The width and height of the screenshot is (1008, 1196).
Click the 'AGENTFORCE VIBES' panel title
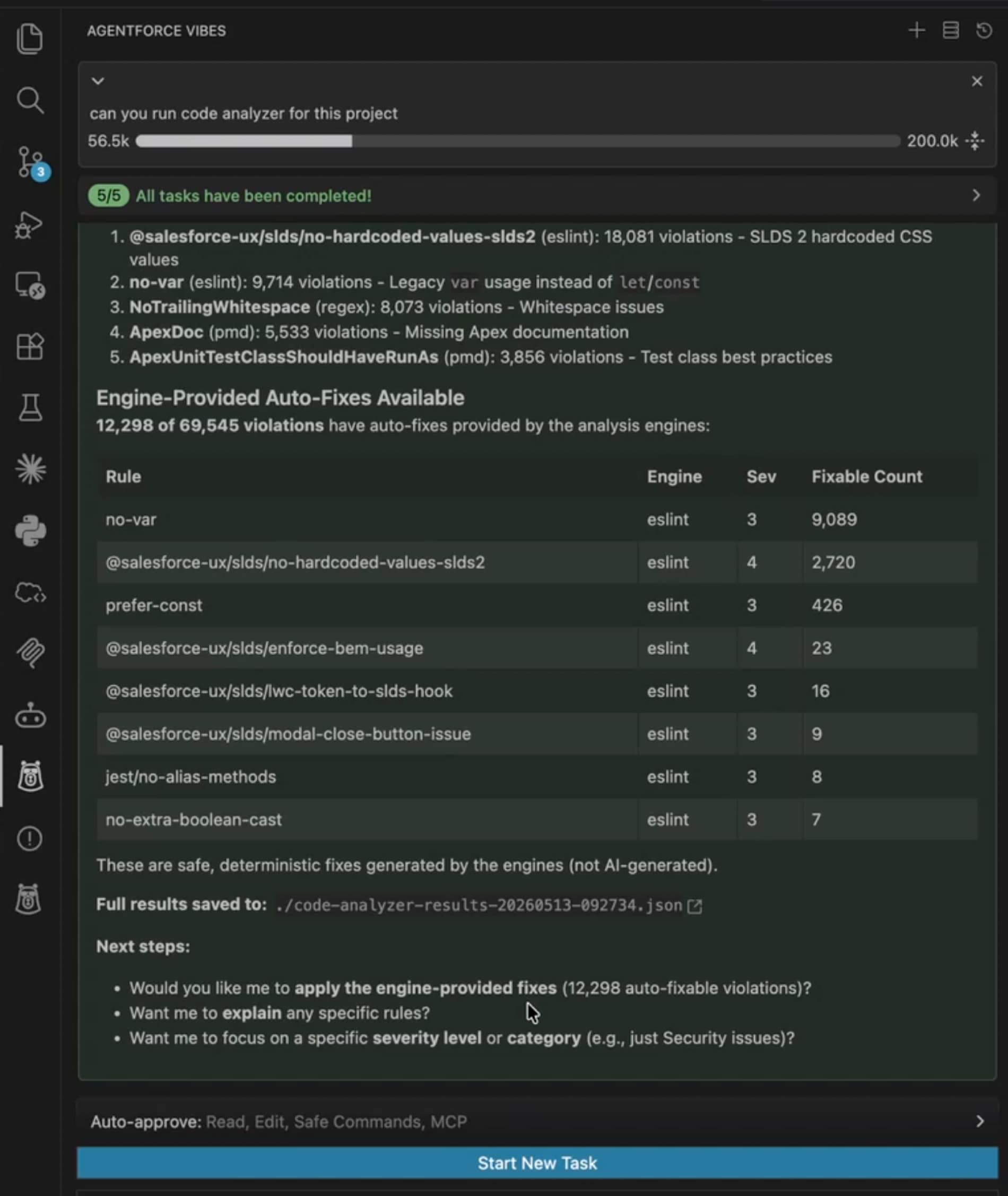pyautogui.click(x=157, y=31)
